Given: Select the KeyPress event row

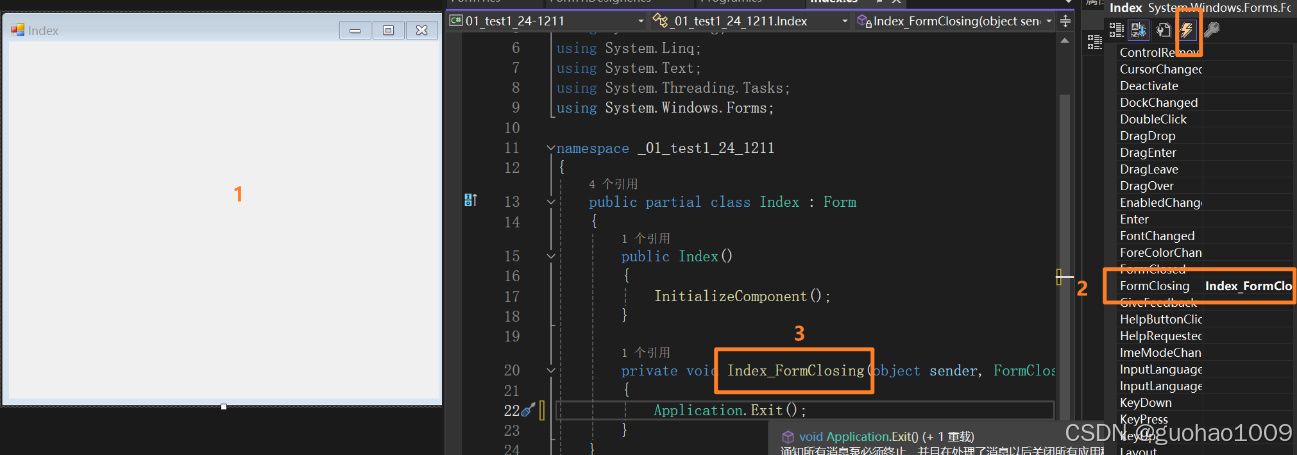Looking at the screenshot, I should (x=1205, y=420).
